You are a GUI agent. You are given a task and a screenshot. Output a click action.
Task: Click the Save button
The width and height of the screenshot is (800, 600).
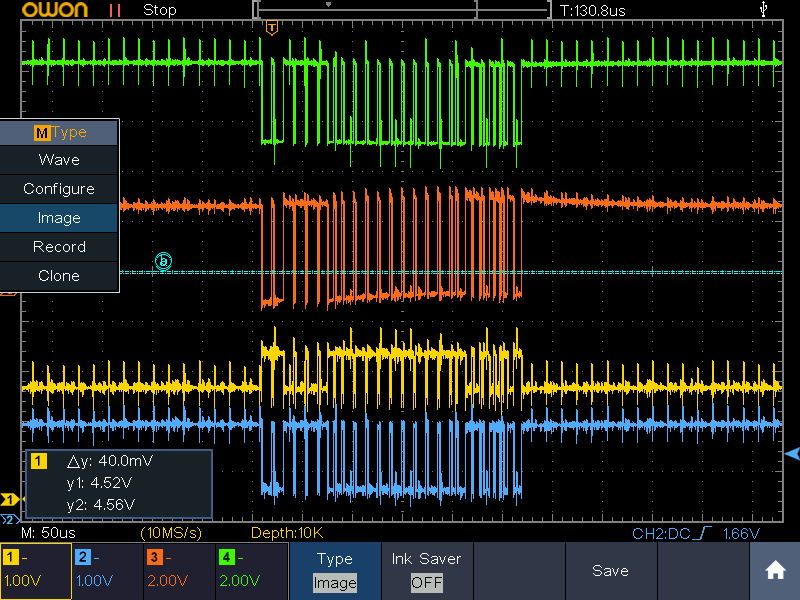tap(611, 571)
